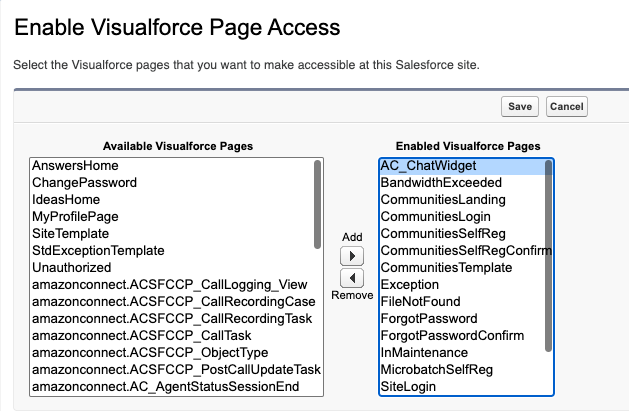The width and height of the screenshot is (629, 411).
Task: Choose amazonconnect.ACSFCCP_ObjectType in the list
Action: tap(172, 353)
